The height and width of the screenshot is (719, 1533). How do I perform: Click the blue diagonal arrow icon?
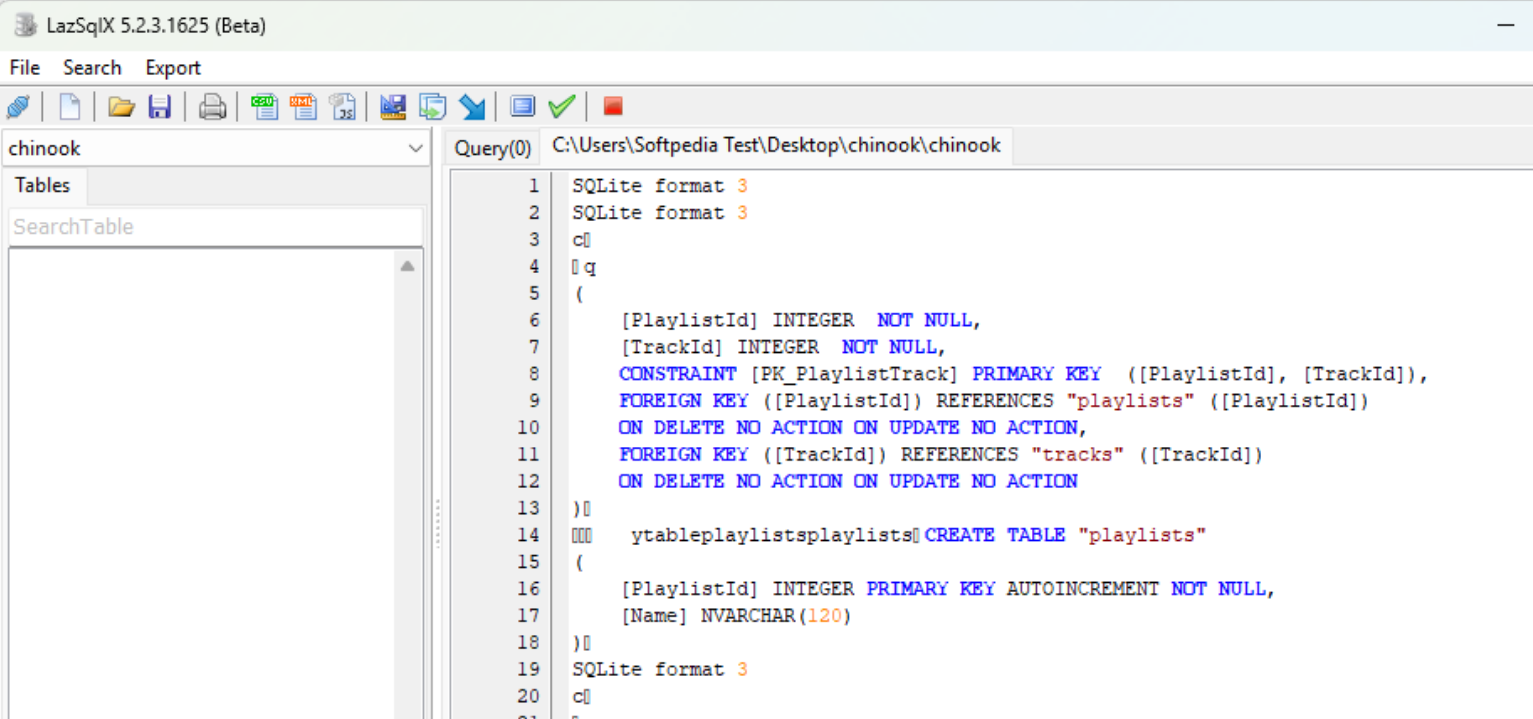click(x=471, y=106)
